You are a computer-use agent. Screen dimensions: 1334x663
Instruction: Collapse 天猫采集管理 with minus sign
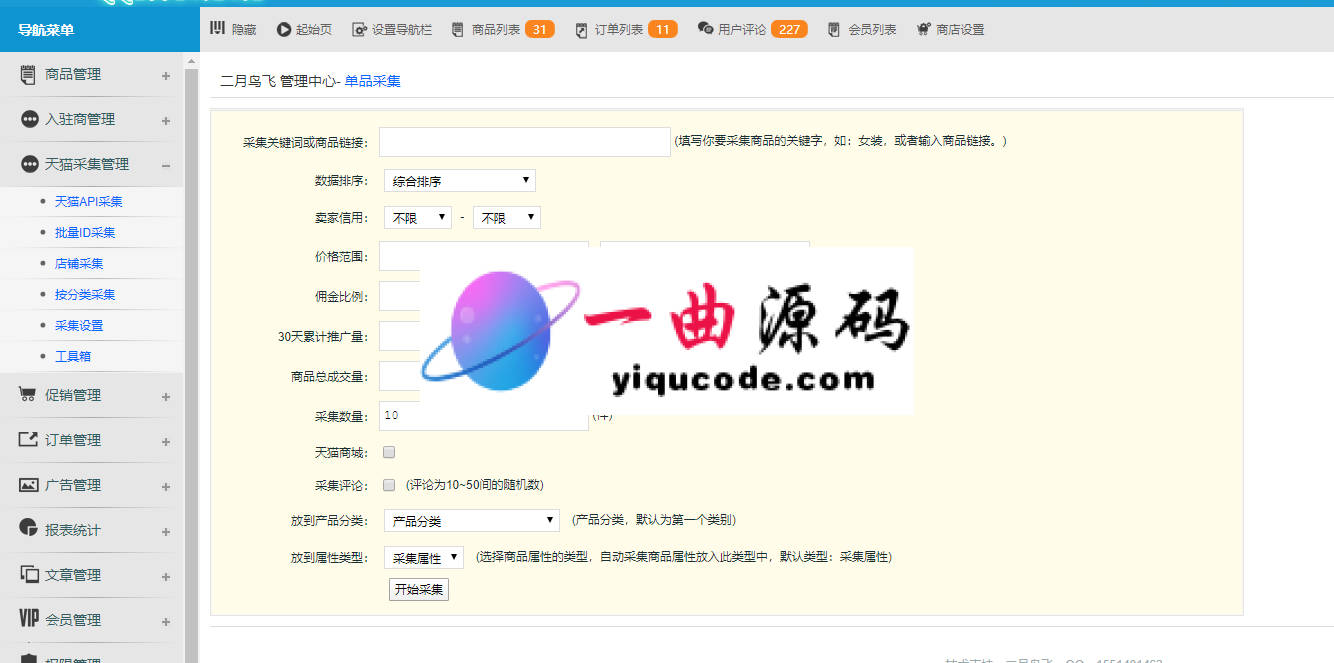pos(166,165)
